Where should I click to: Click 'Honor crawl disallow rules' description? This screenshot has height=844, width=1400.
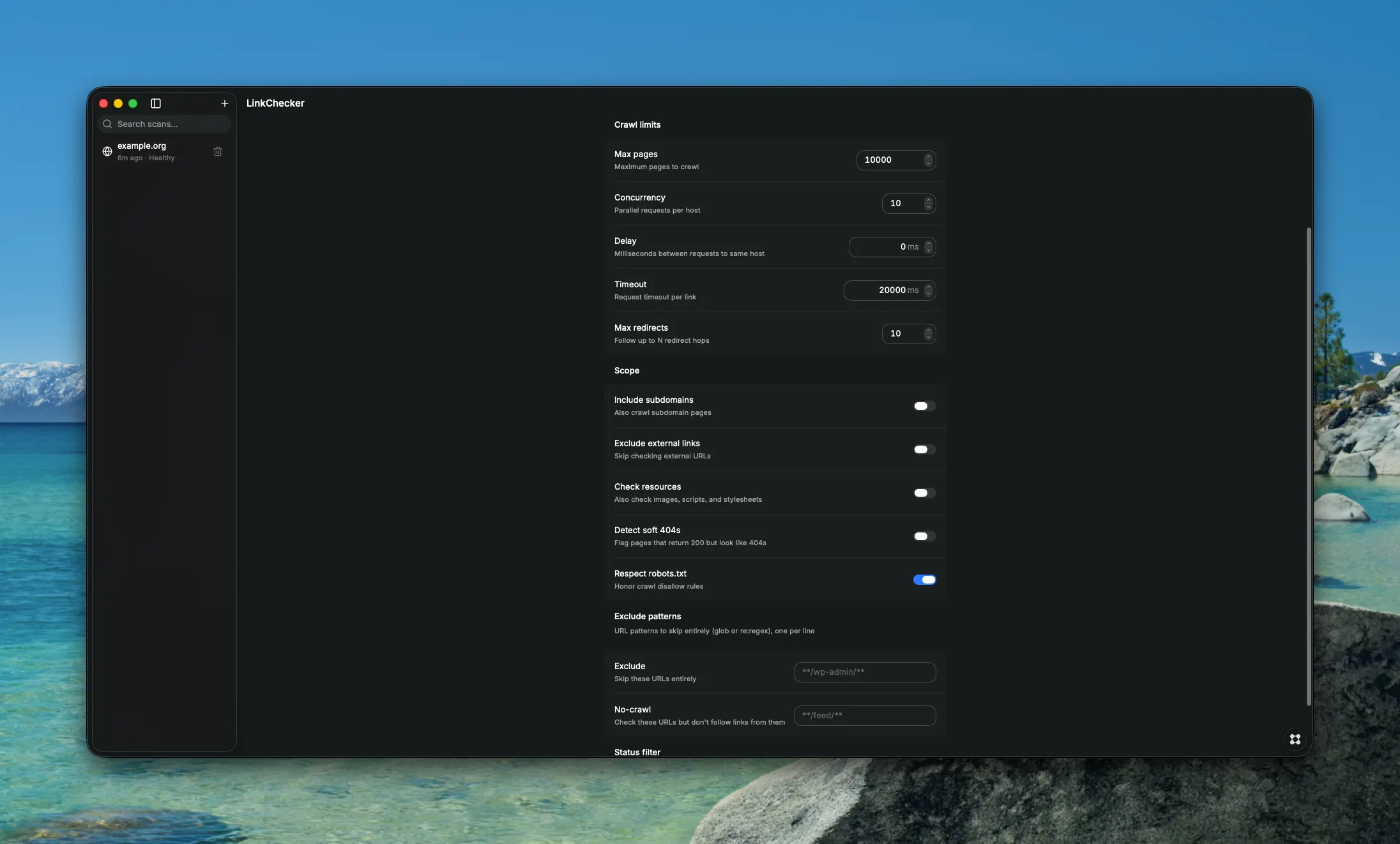click(658, 586)
